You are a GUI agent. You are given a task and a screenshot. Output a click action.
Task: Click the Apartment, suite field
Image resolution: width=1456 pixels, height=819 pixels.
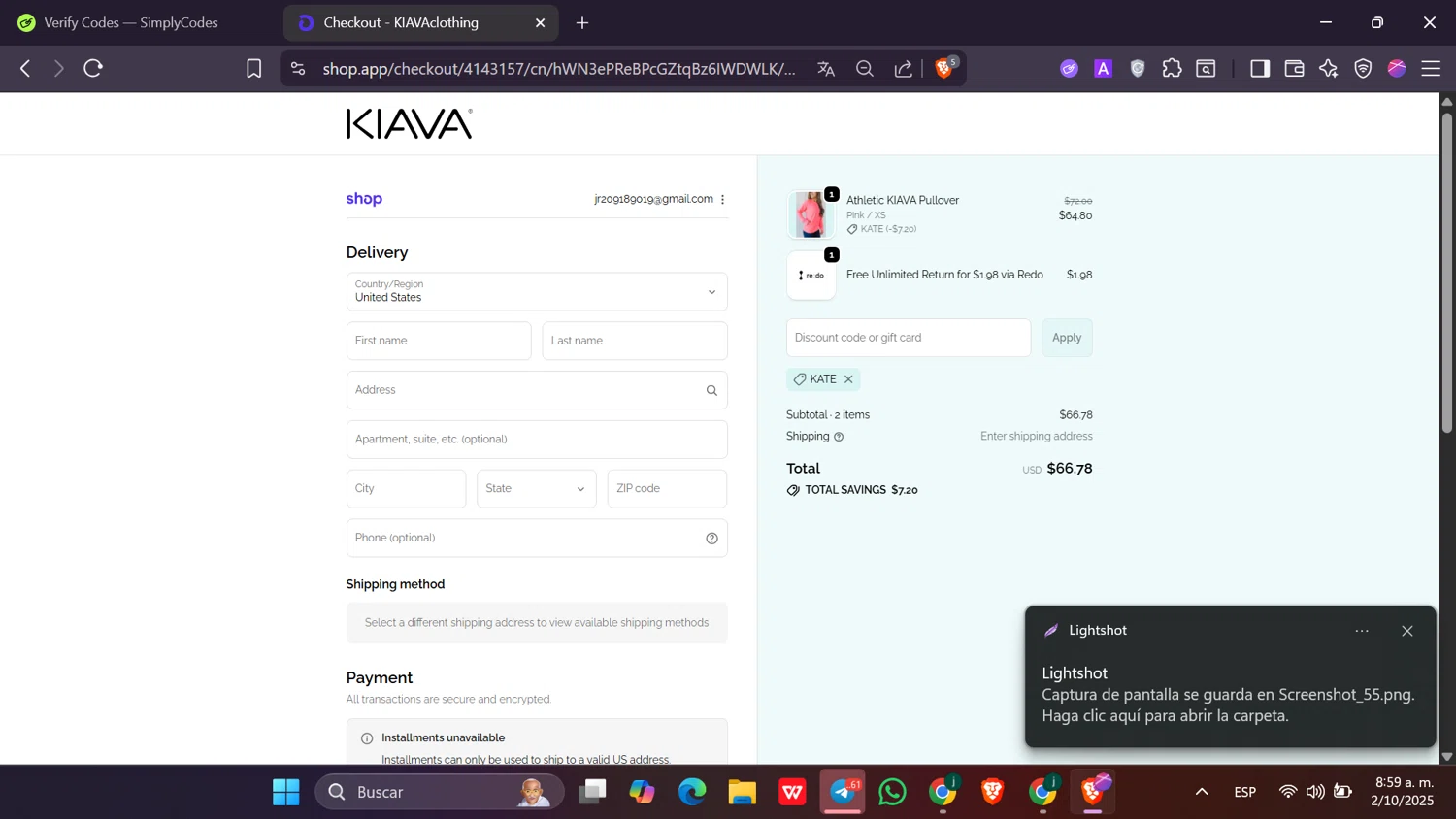(x=537, y=440)
